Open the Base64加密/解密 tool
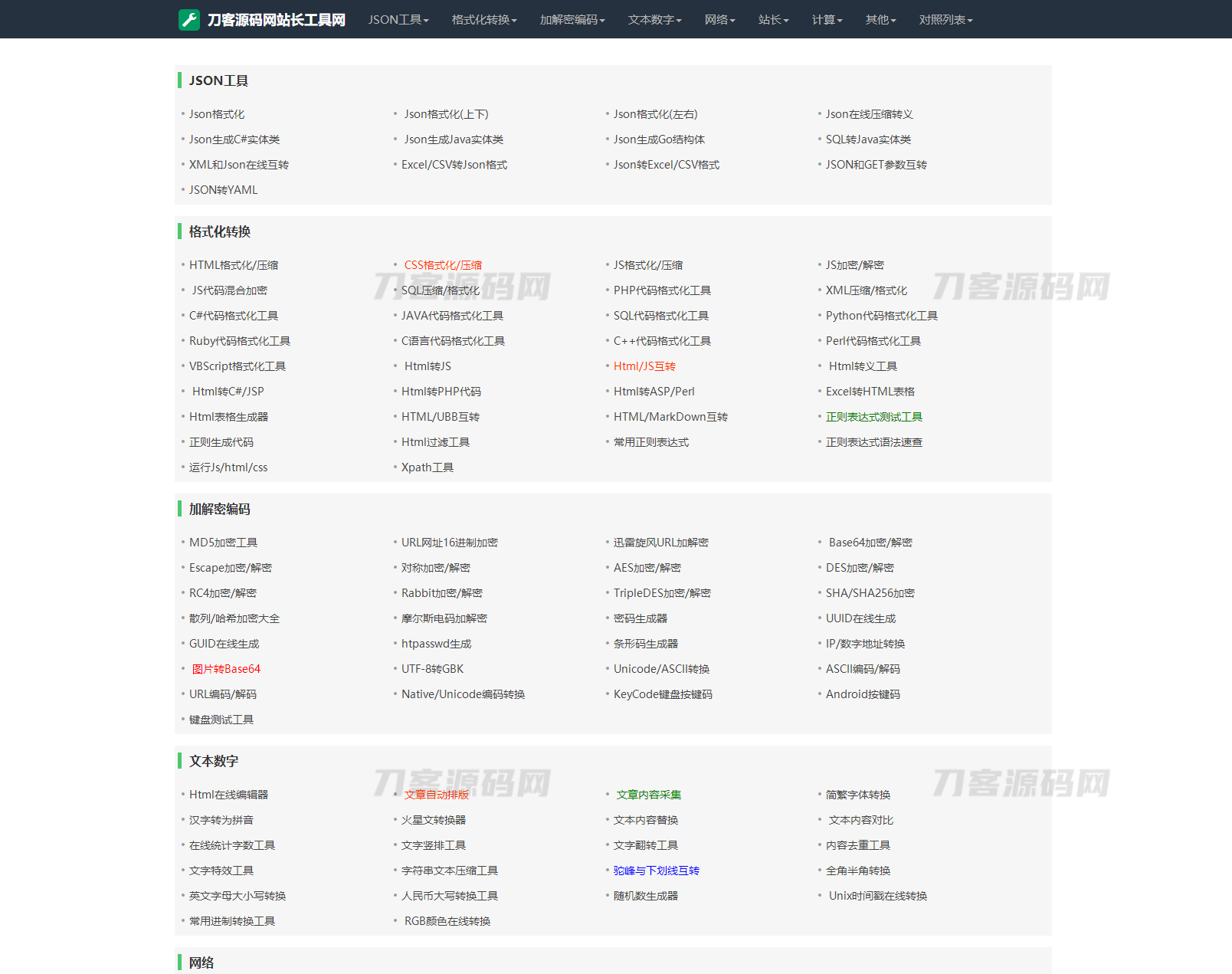The image size is (1232, 974). coord(870,543)
